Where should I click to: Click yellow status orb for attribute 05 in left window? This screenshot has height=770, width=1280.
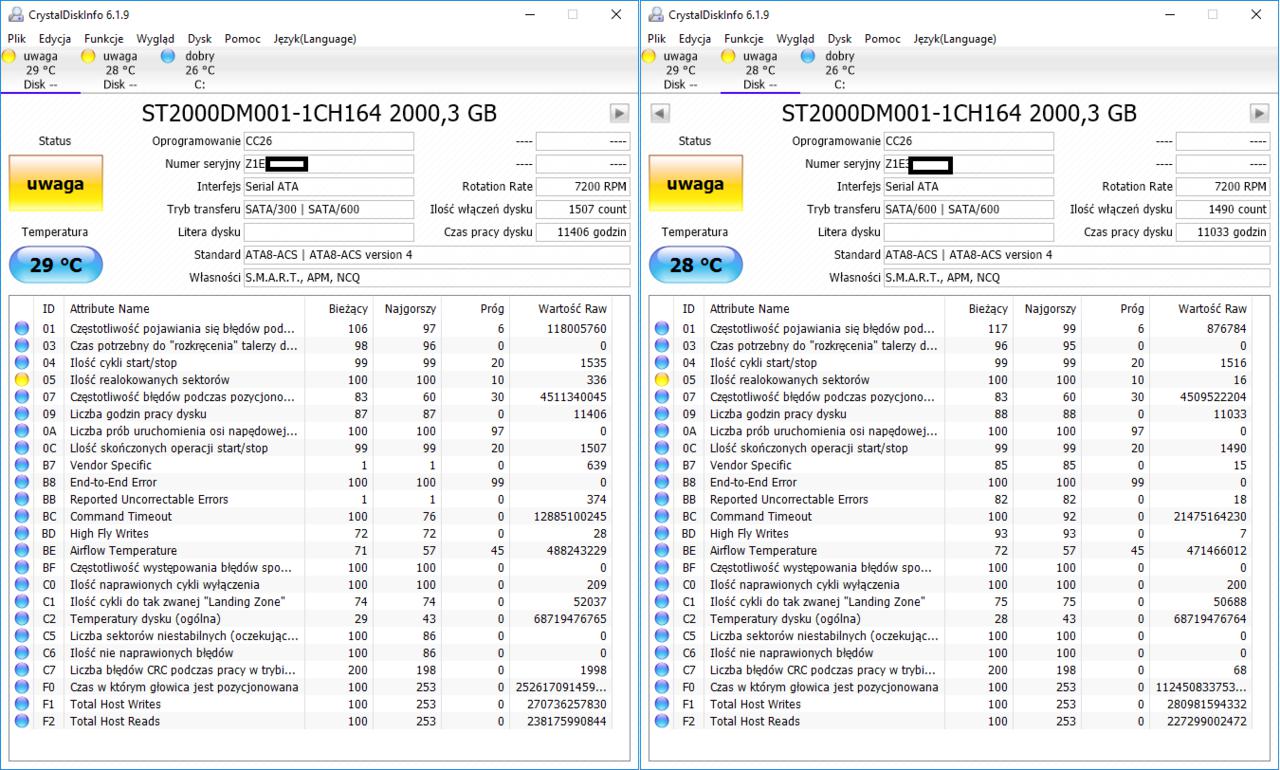pyautogui.click(x=21, y=380)
